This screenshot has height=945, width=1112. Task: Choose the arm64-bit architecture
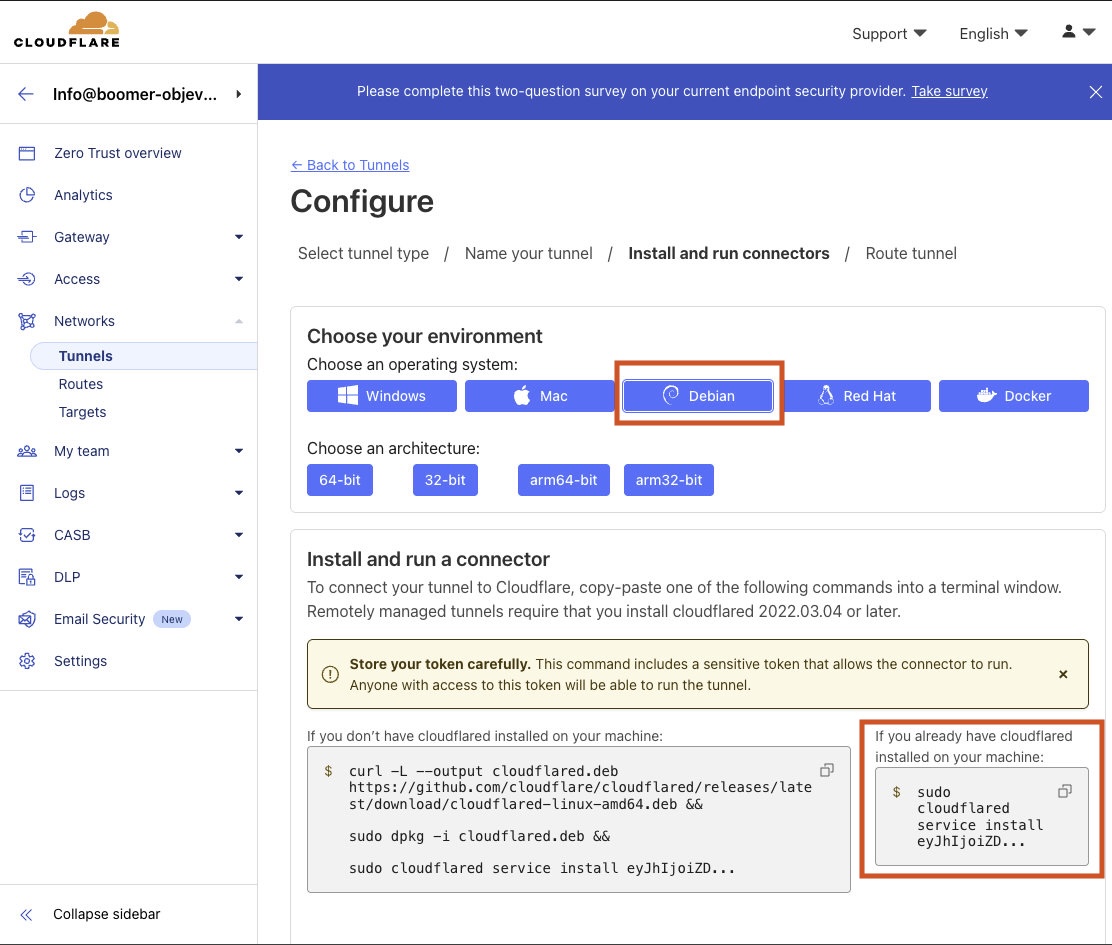(563, 480)
